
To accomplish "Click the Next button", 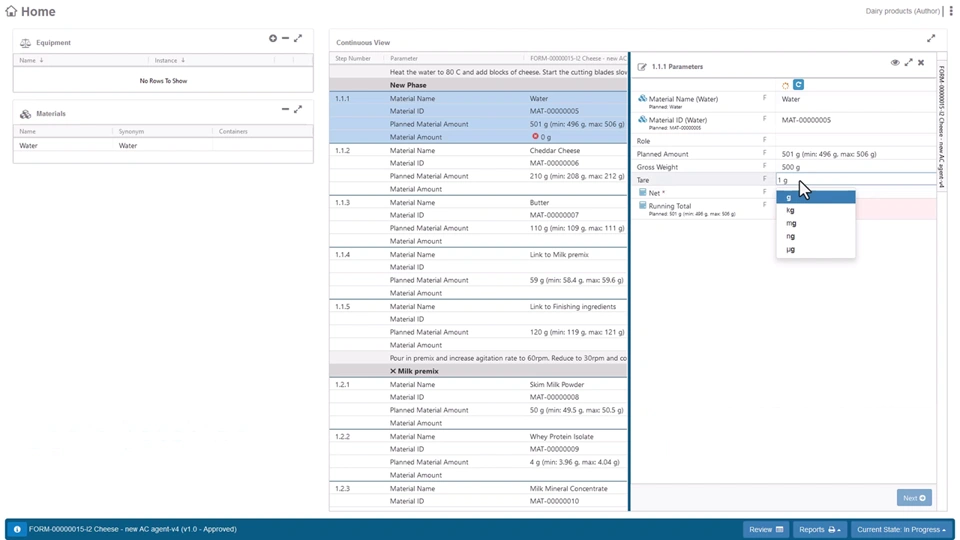I will 914,498.
